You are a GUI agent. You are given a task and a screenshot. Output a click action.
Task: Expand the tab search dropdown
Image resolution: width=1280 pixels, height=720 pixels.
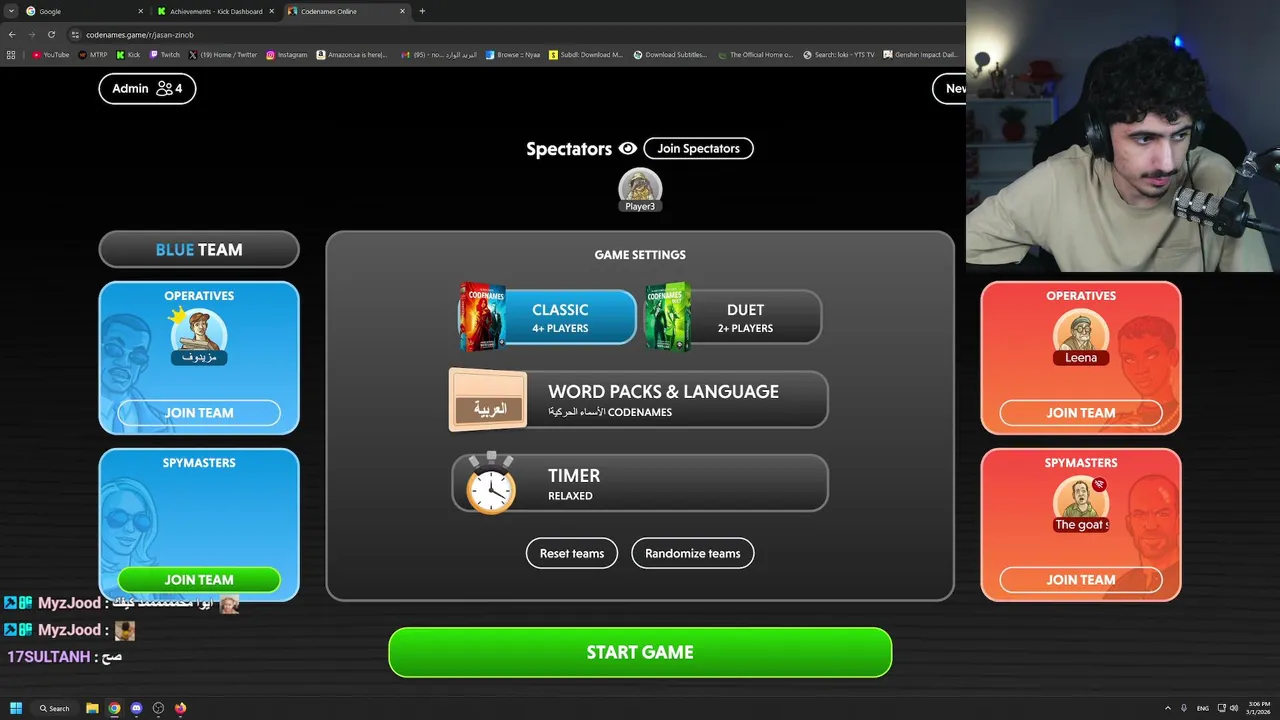click(10, 11)
